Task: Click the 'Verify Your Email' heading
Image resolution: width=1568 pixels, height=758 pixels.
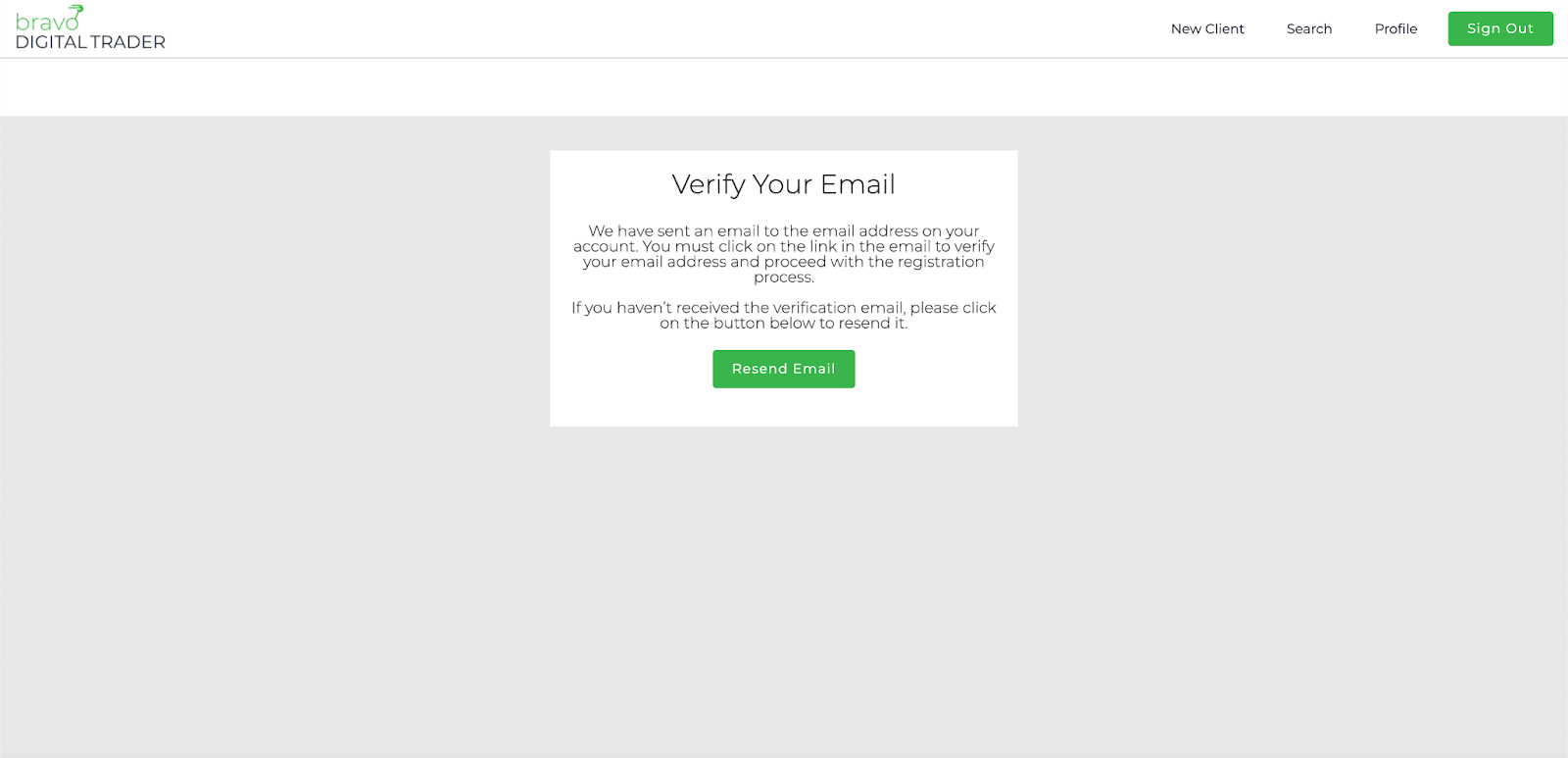Action: pos(784,184)
